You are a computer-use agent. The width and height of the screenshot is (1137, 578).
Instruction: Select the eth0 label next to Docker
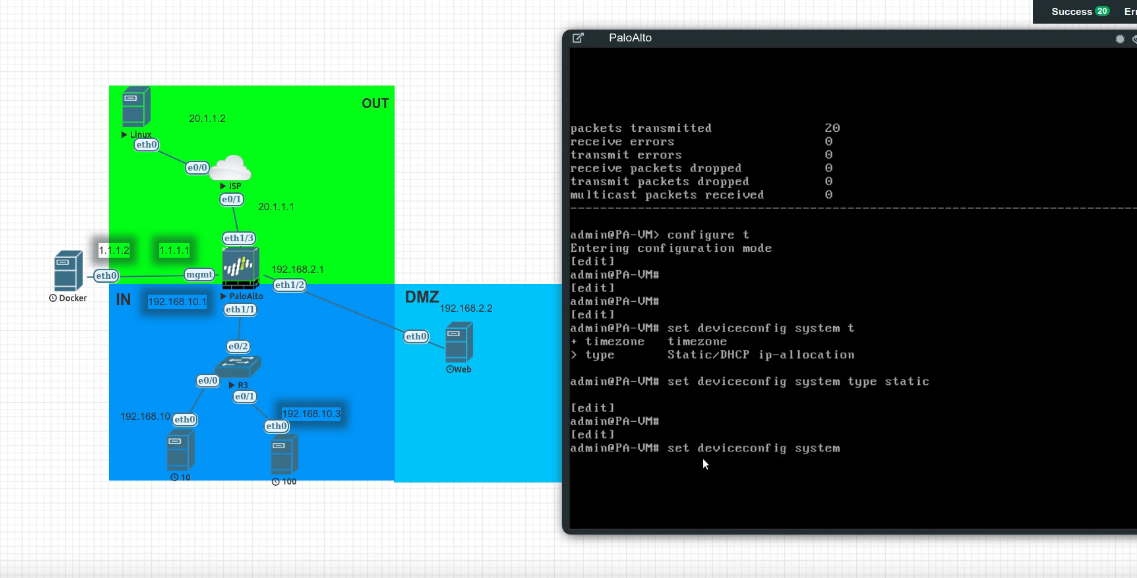[x=106, y=276]
